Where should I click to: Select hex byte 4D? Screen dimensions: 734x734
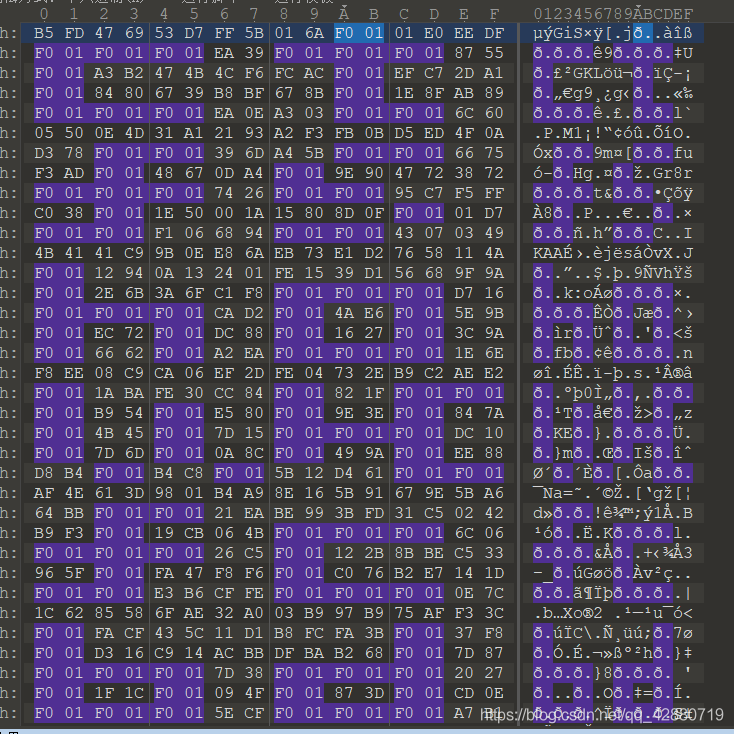(134, 133)
